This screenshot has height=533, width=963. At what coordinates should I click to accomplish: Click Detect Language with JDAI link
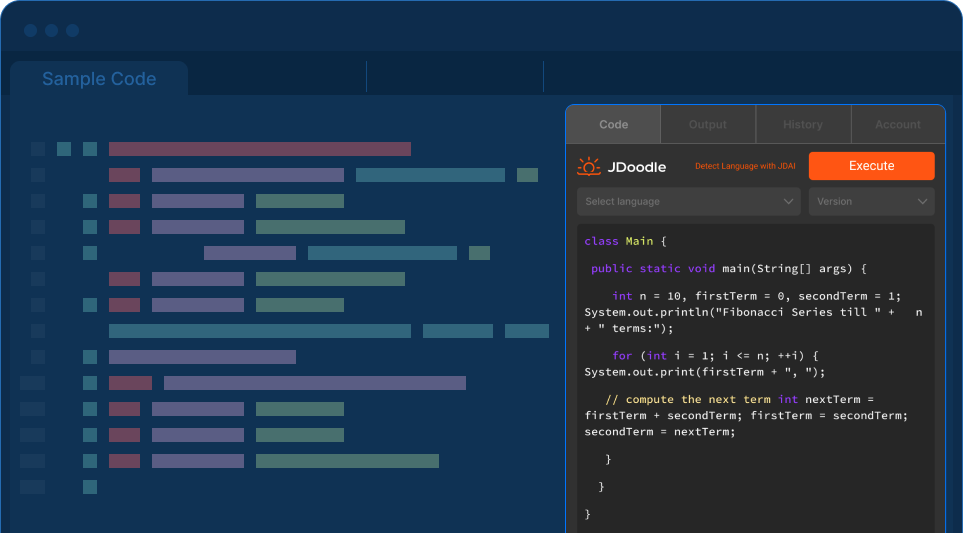pos(744,166)
